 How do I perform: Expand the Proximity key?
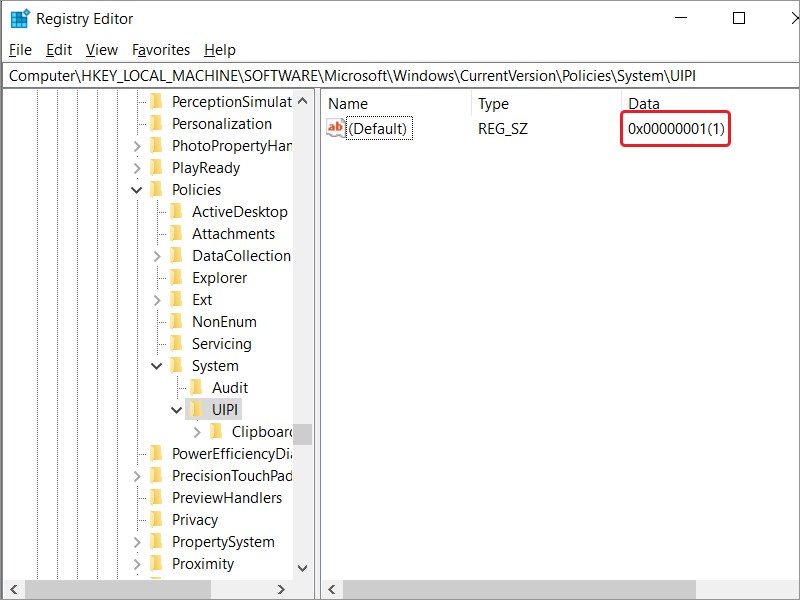click(x=137, y=564)
